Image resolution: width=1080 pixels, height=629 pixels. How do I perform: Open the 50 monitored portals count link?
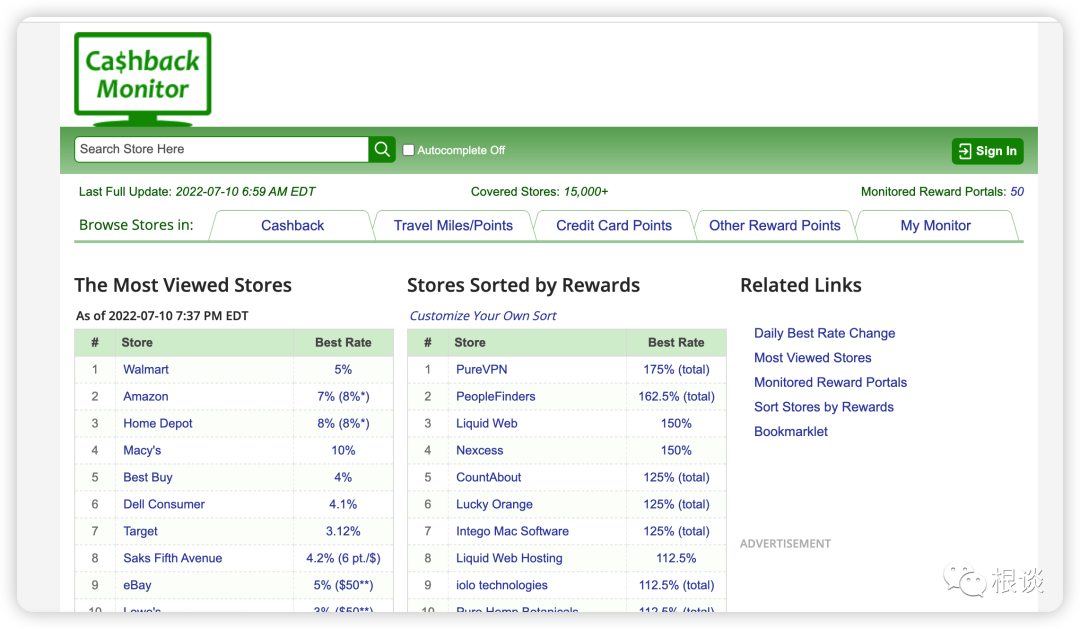(1016, 192)
